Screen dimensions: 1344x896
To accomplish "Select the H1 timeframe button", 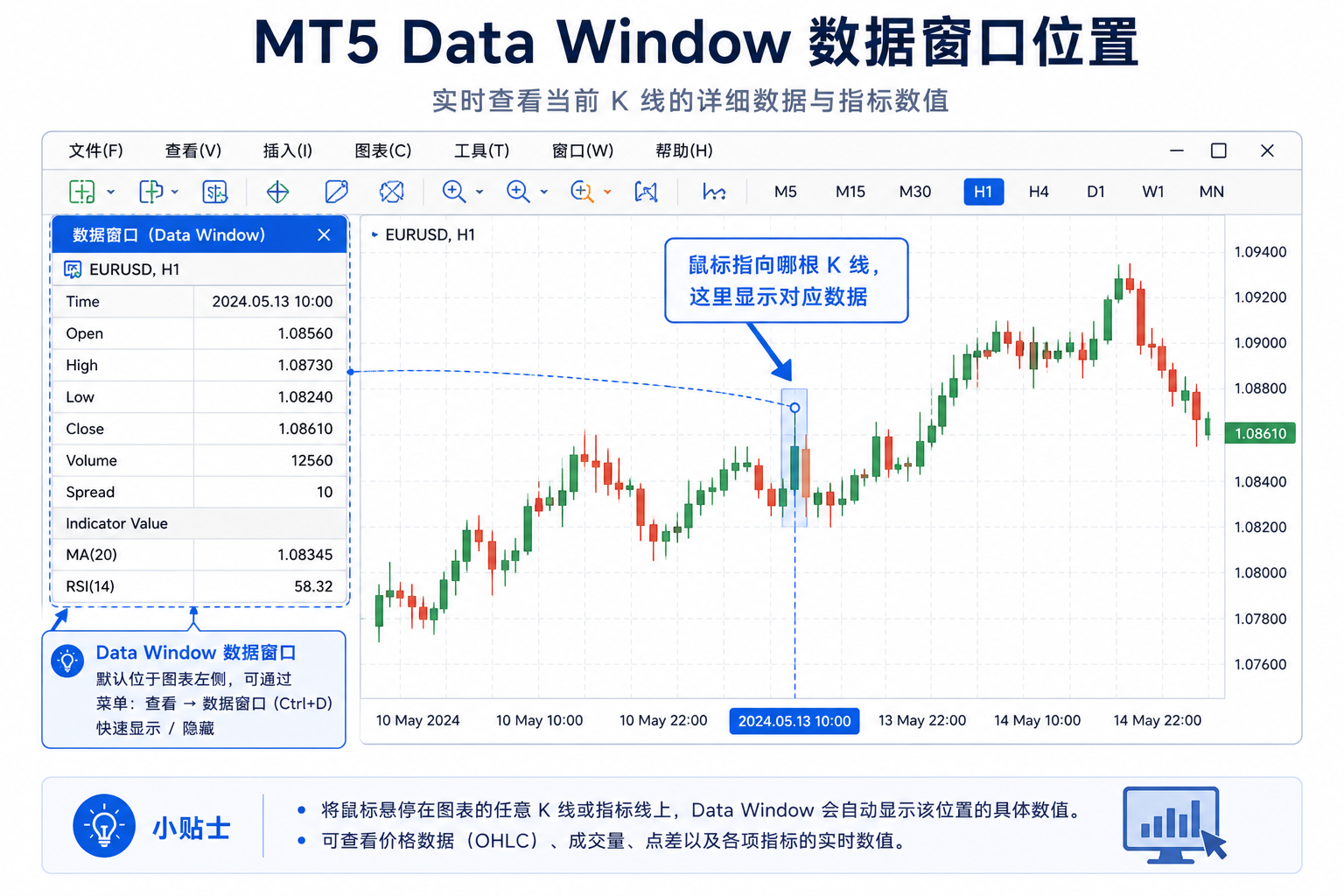I will (x=983, y=192).
